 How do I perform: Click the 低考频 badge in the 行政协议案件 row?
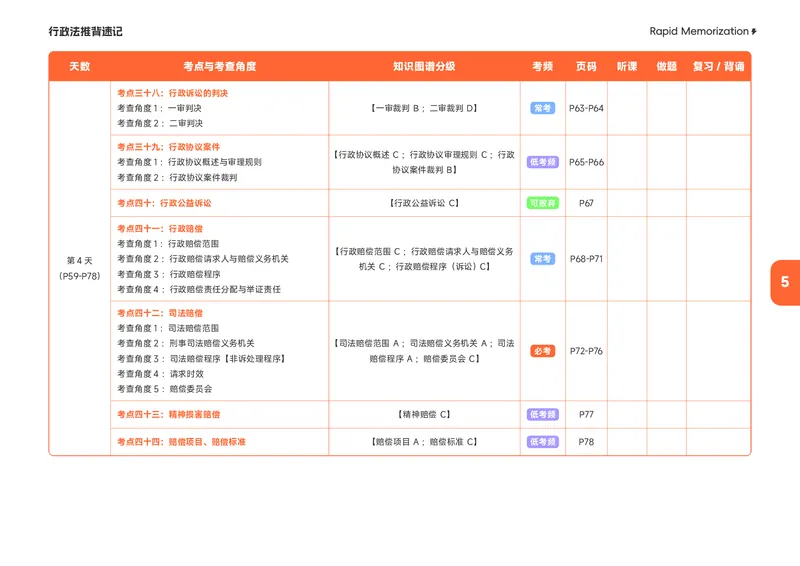pyautogui.click(x=542, y=162)
